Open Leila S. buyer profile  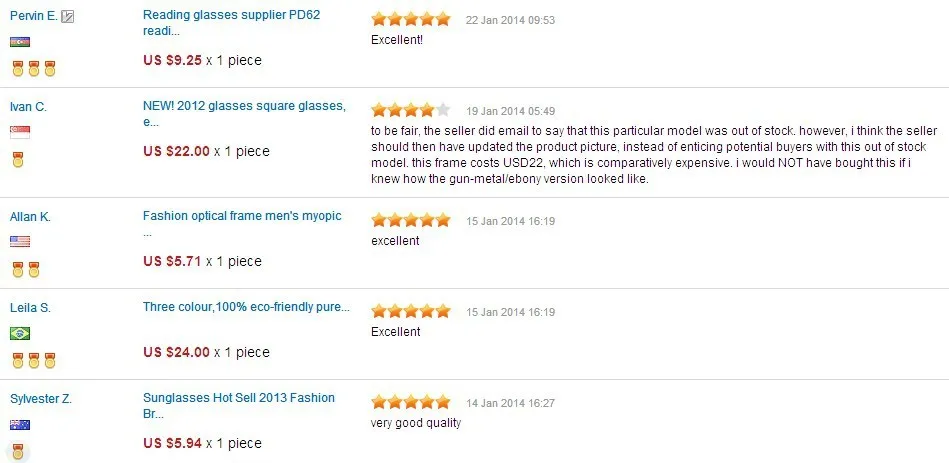pos(30,307)
